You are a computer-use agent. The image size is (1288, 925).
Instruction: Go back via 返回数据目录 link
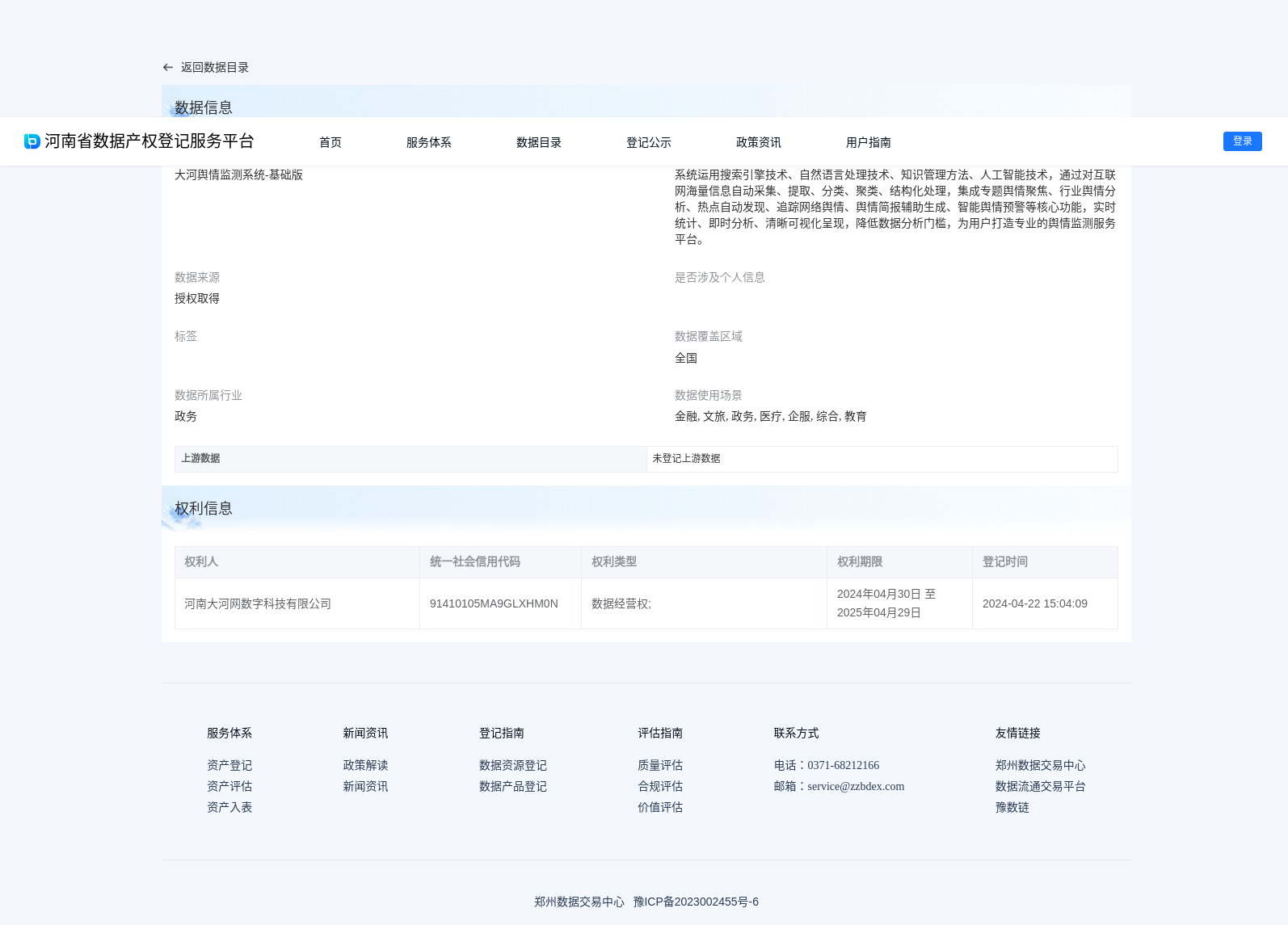pyautogui.click(x=214, y=68)
